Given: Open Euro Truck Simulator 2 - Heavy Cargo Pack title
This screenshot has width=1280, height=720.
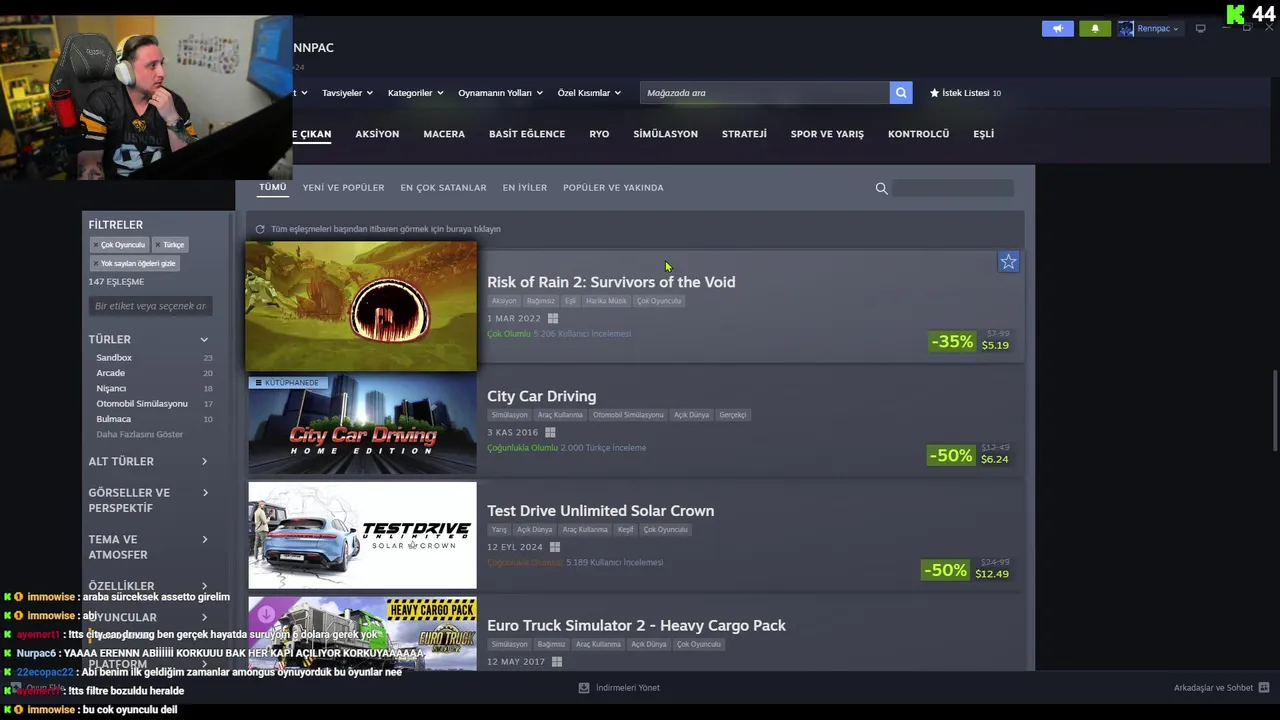Looking at the screenshot, I should (x=636, y=626).
